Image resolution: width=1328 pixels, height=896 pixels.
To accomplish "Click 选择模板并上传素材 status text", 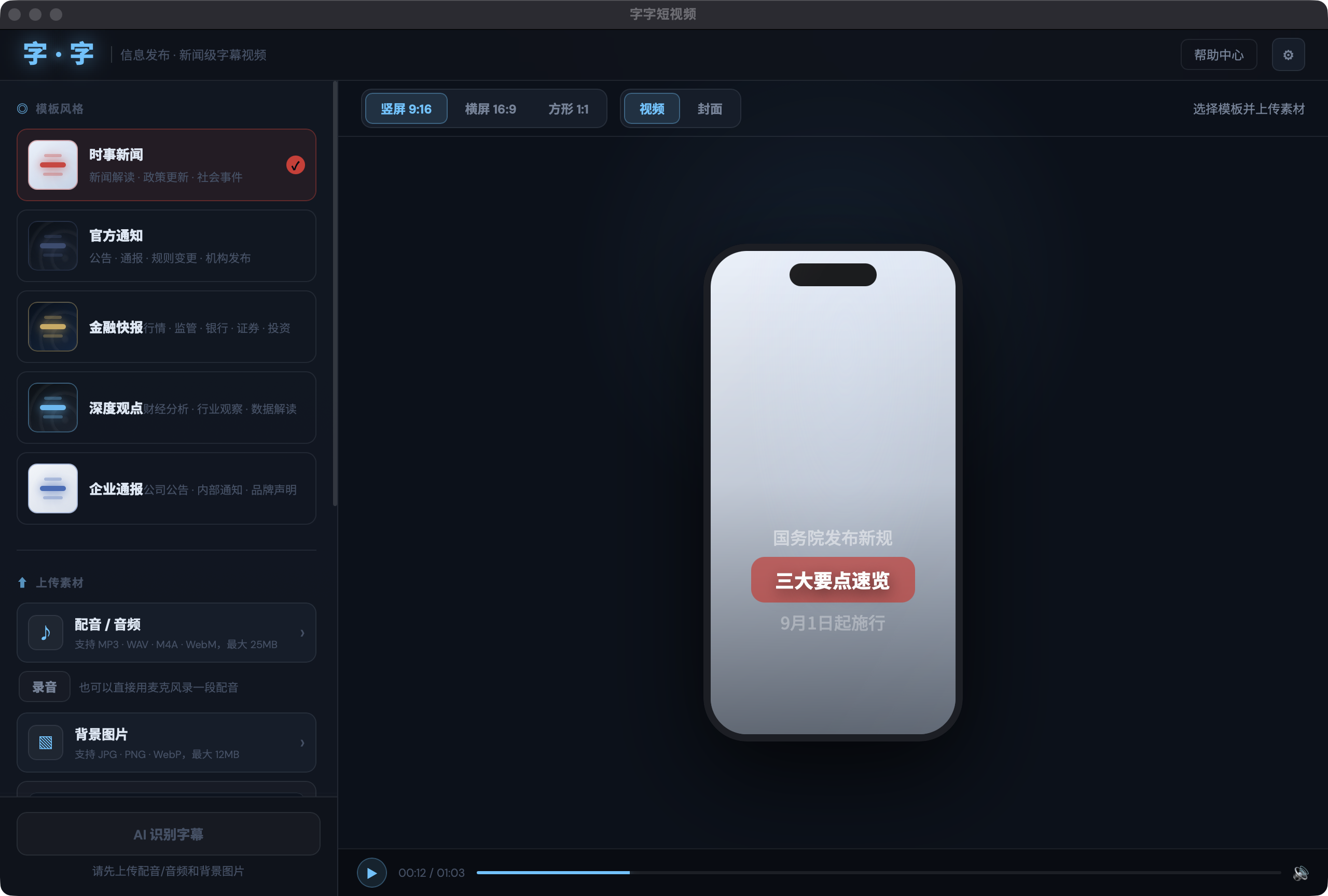I will click(1249, 108).
